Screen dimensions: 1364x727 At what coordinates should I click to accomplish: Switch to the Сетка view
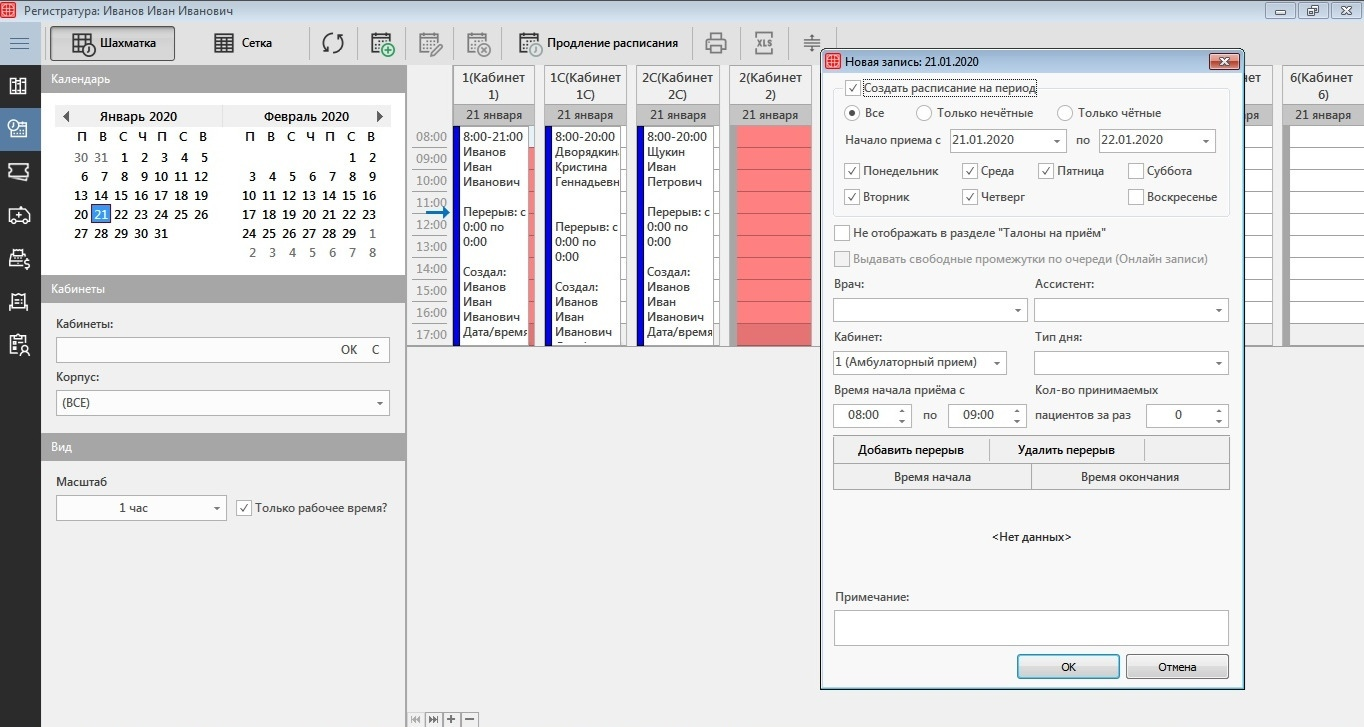point(243,43)
